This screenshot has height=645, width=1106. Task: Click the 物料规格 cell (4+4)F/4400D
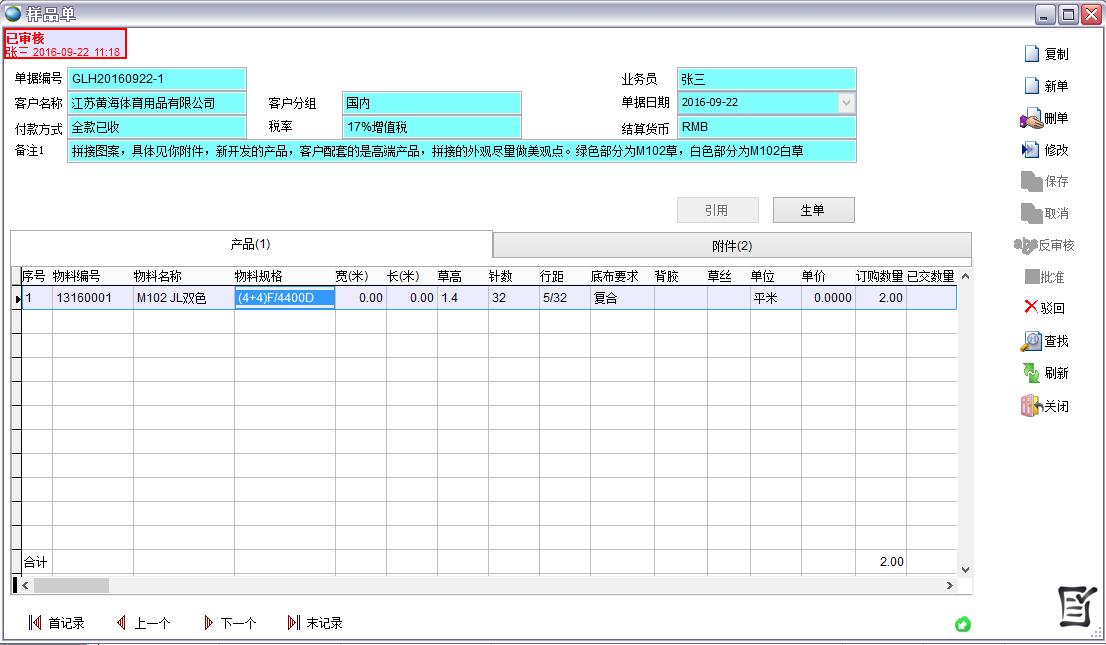tap(284, 298)
